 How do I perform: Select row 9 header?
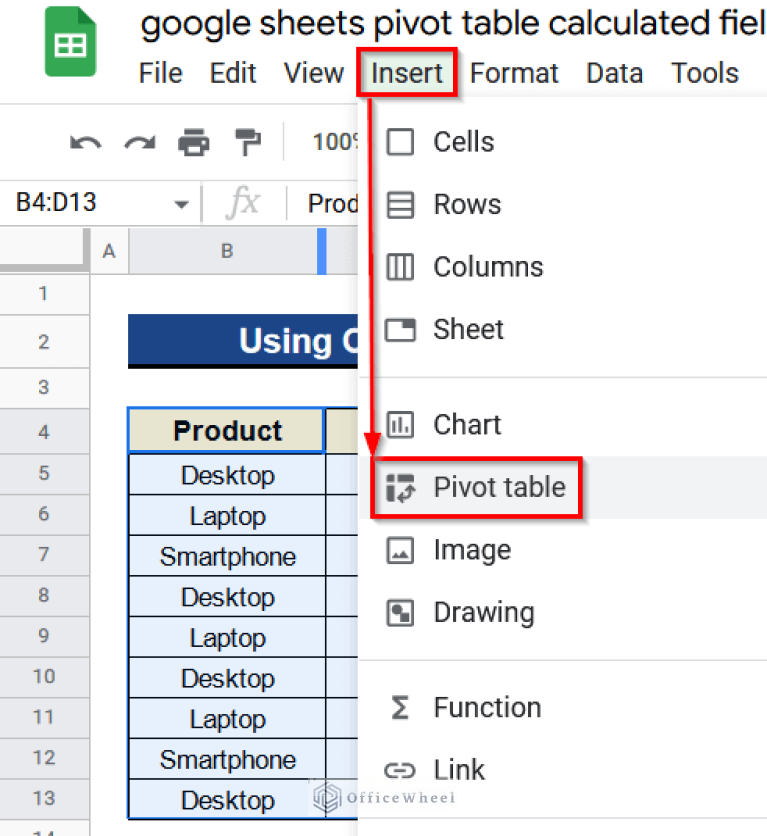(44, 636)
